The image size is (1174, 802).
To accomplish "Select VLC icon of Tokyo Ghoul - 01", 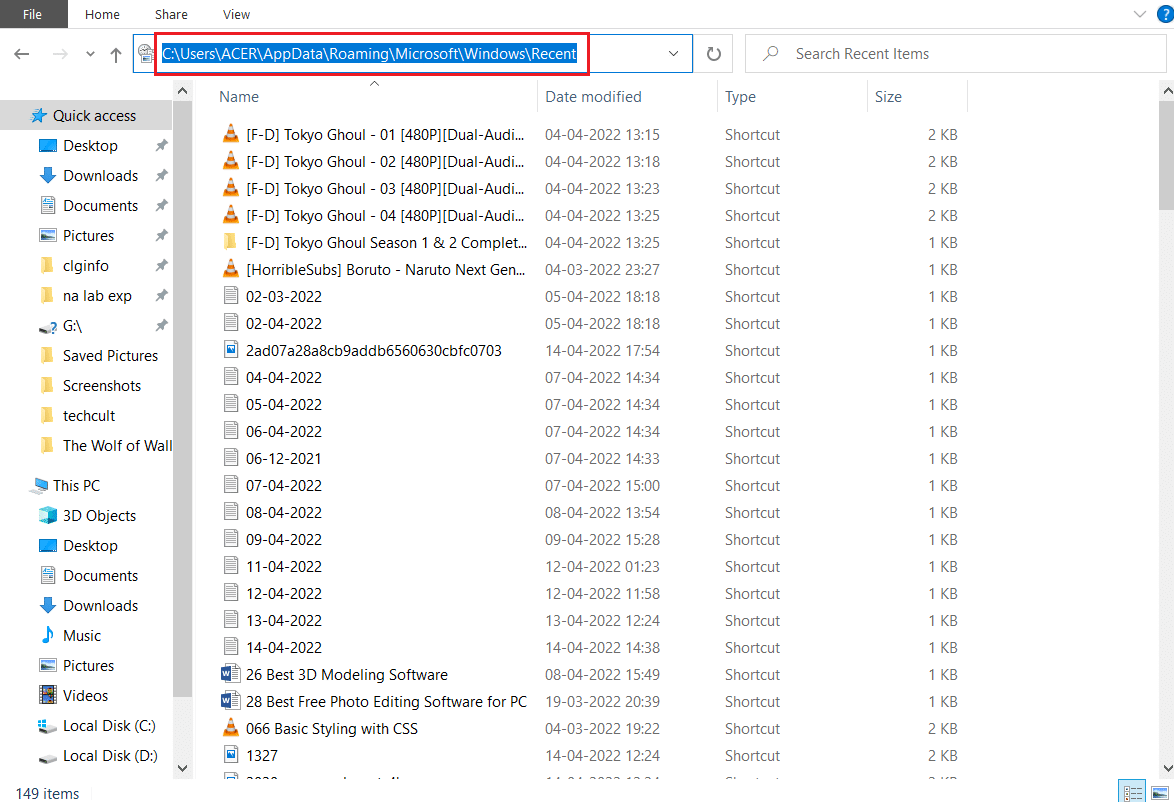I will coord(231,134).
